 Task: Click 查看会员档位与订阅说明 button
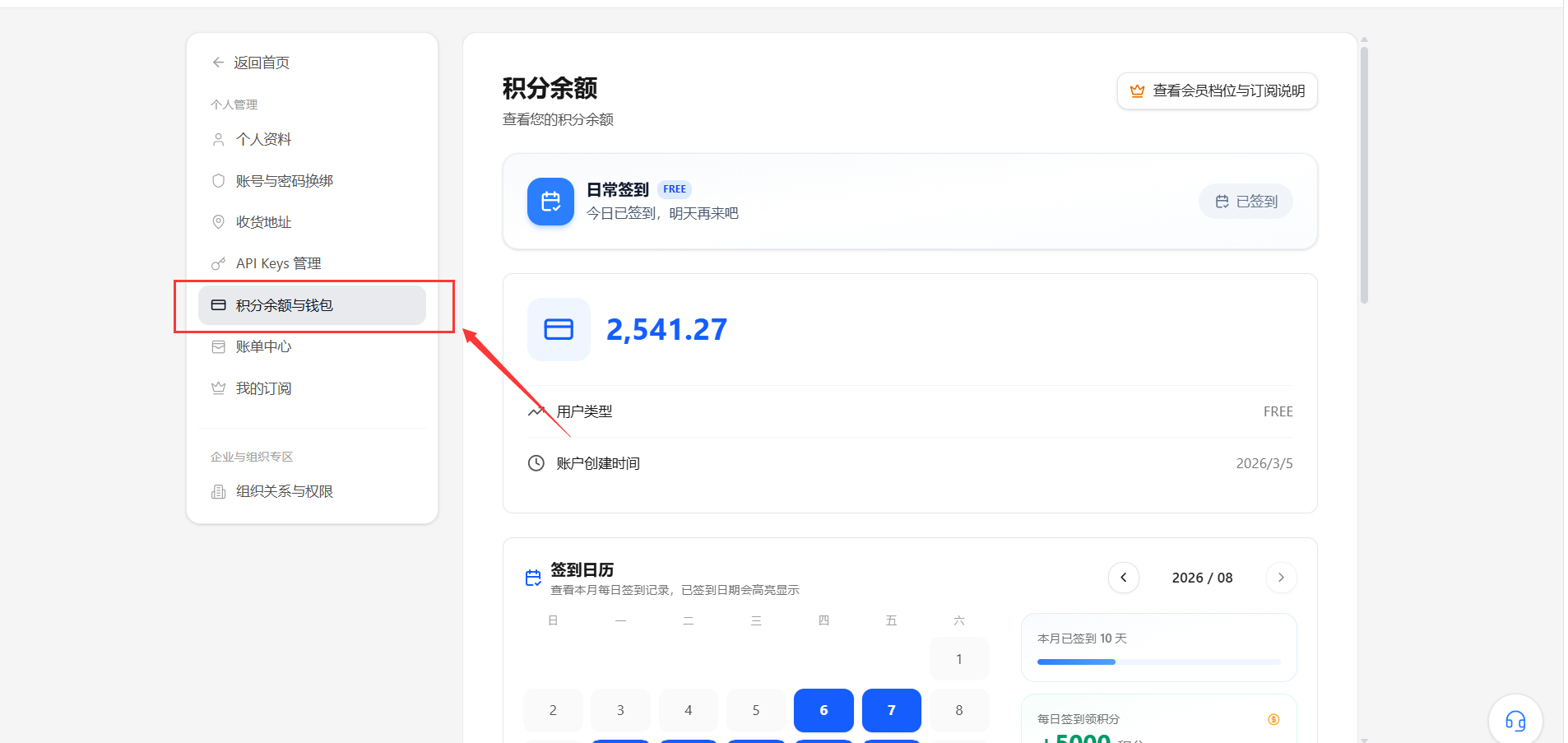[1217, 91]
